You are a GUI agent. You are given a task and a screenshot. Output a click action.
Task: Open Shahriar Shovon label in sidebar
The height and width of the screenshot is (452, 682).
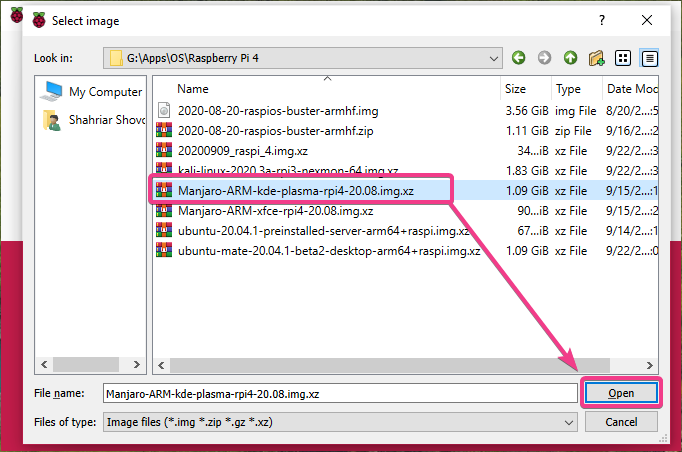(107, 120)
